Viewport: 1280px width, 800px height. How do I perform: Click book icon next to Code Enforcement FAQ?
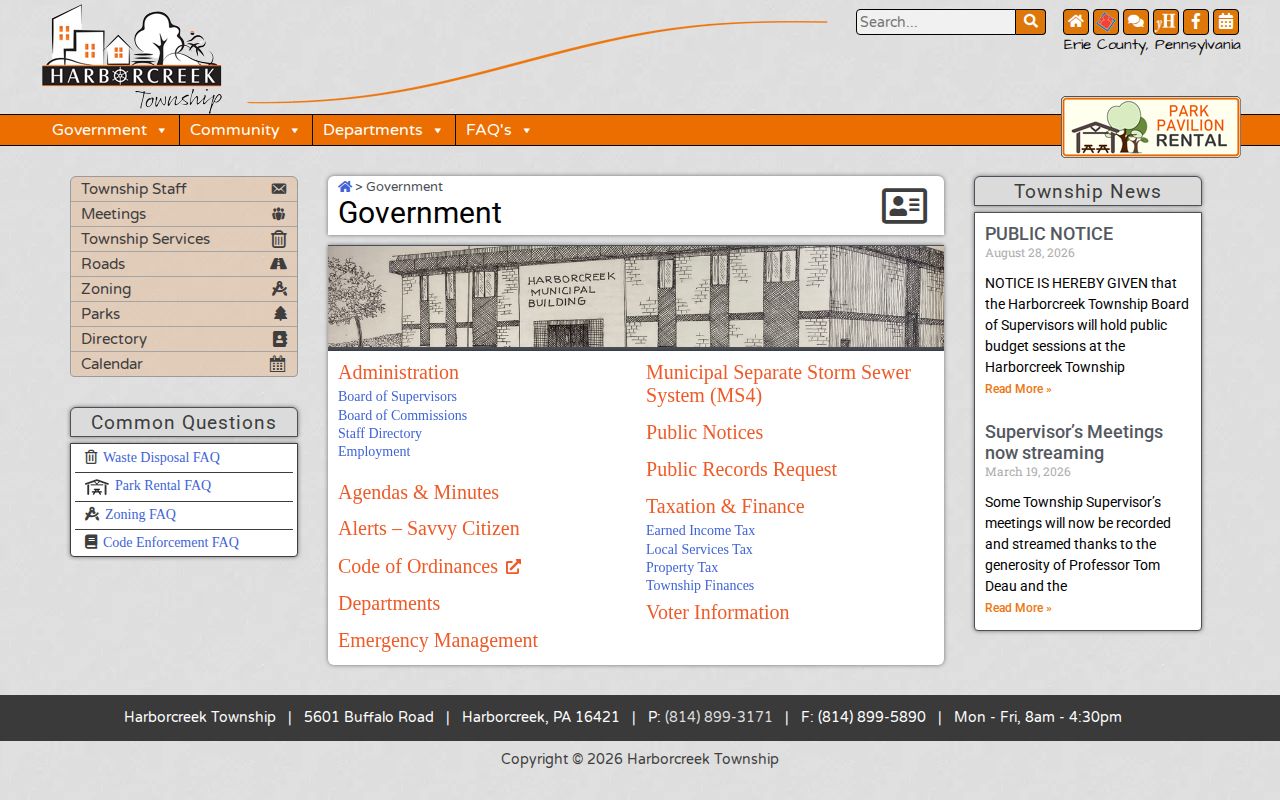(91, 542)
